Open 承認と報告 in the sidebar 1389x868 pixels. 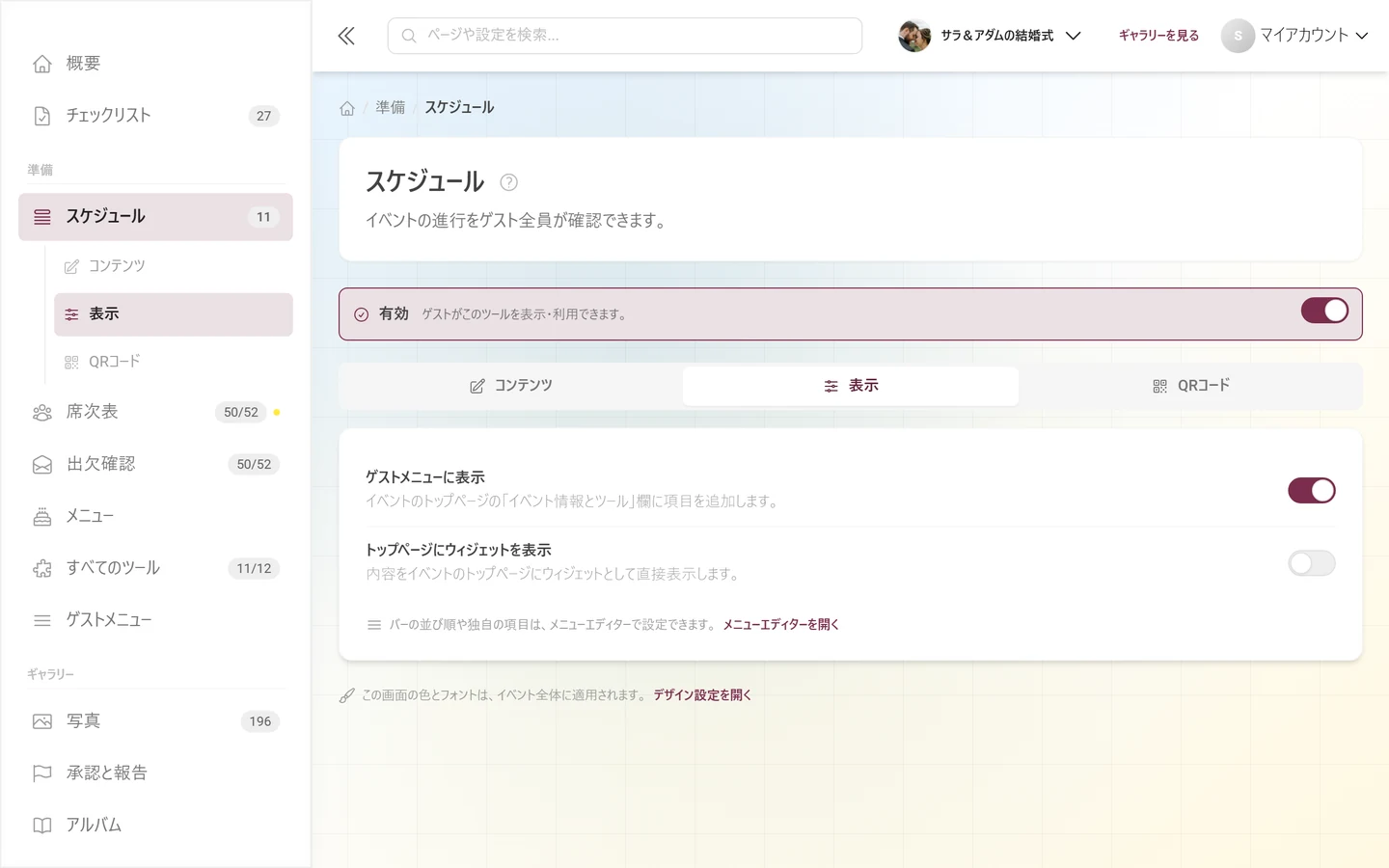[x=155, y=773]
